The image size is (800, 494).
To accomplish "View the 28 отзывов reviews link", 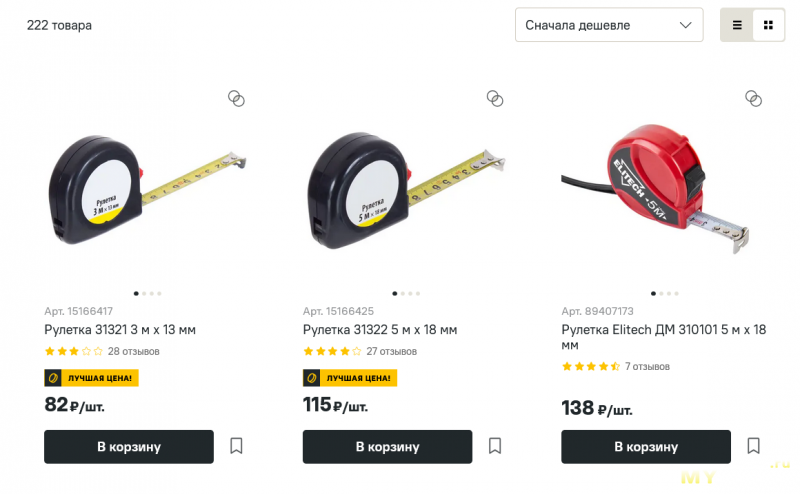I will click(x=133, y=352).
